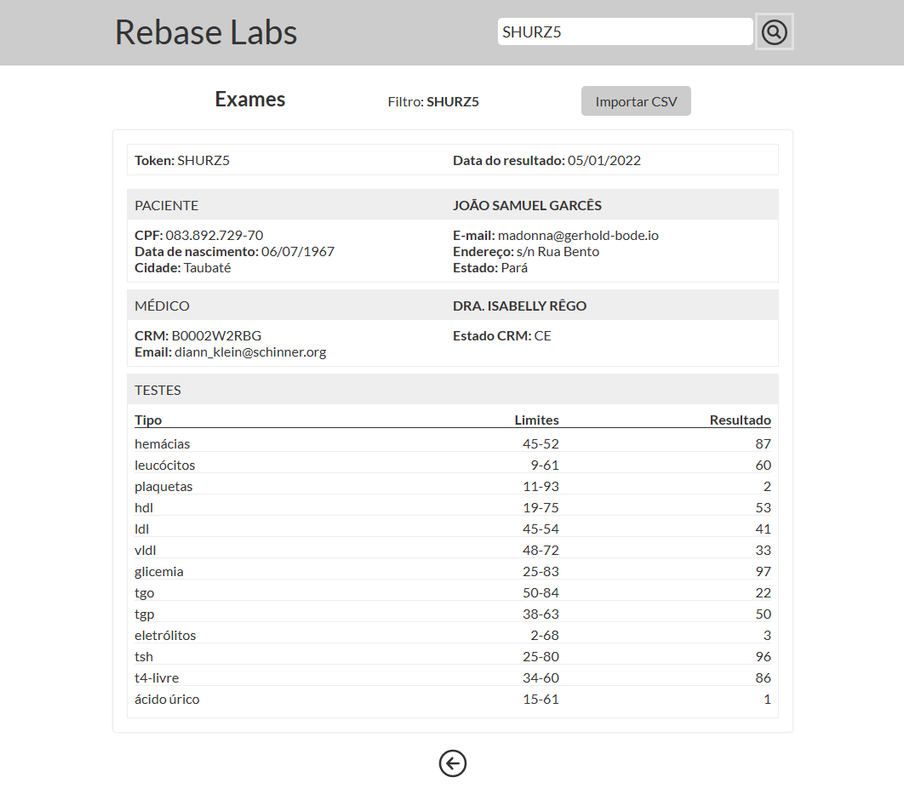Click the ldl result 41
Image resolution: width=904 pixels, height=800 pixels.
click(x=763, y=529)
